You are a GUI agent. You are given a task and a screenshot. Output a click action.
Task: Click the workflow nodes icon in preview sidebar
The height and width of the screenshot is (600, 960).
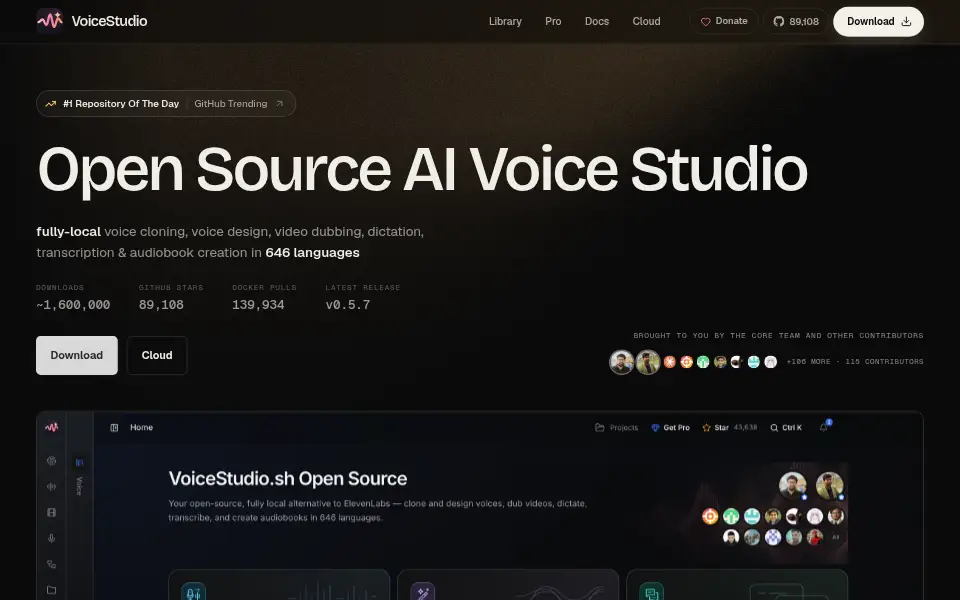(51, 564)
